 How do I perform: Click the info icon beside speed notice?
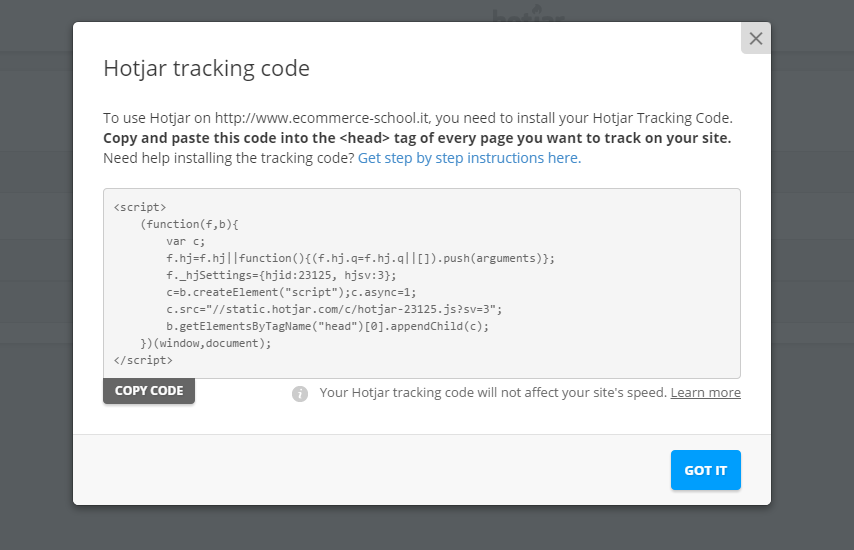tap(300, 393)
